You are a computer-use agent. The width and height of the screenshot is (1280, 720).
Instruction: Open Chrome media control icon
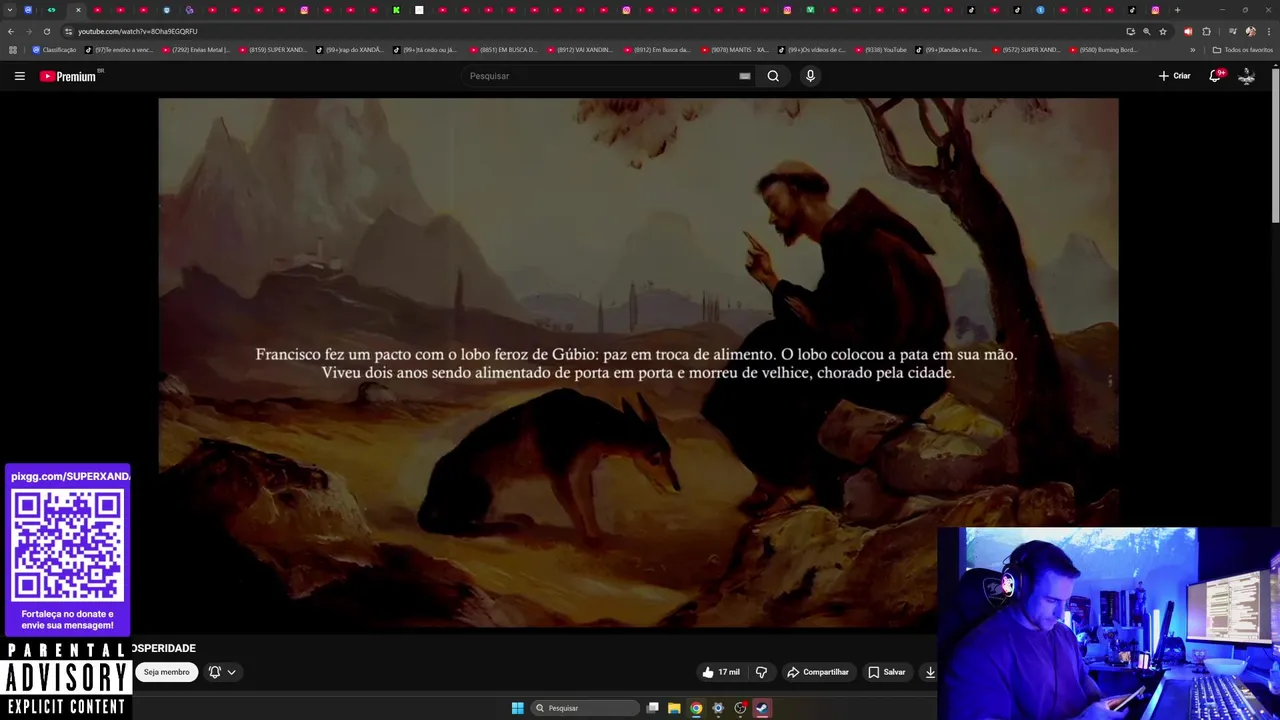click(x=1232, y=31)
